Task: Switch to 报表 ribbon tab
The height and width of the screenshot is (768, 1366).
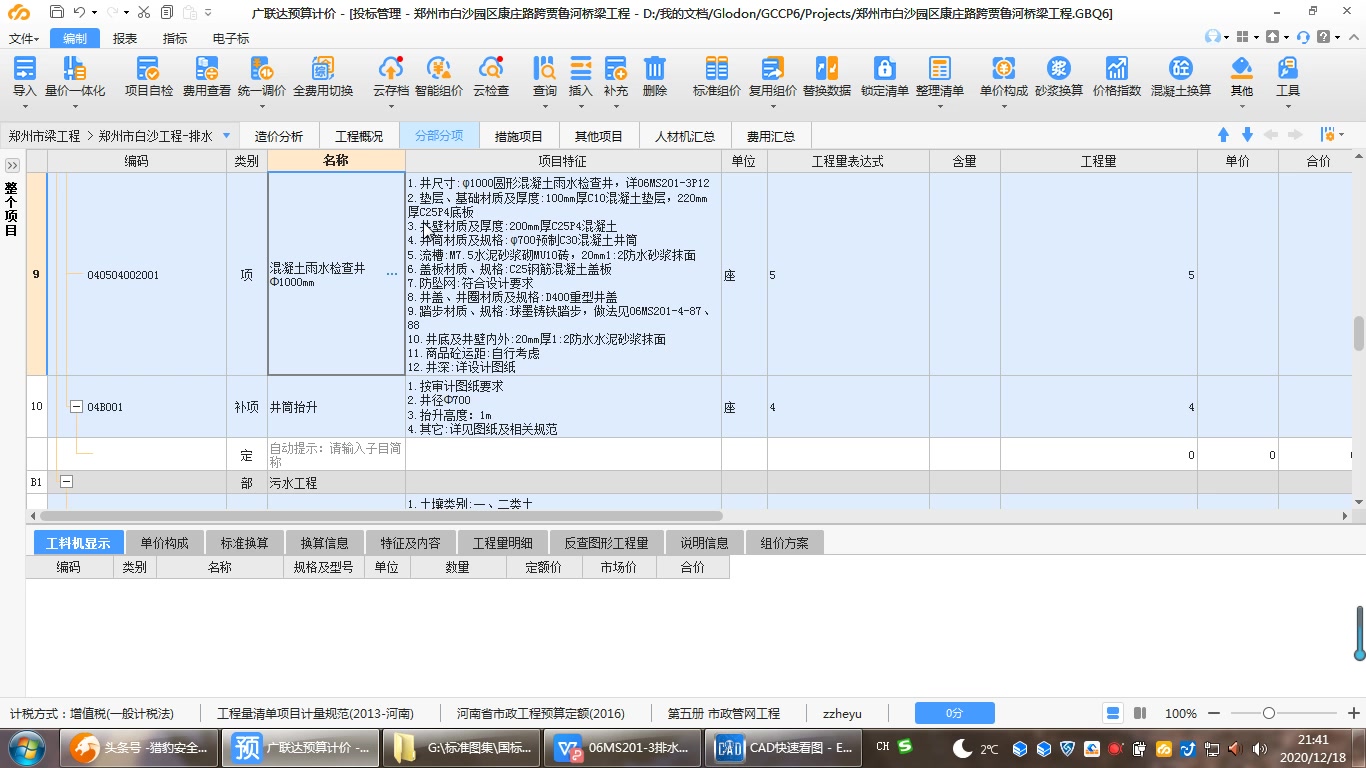Action: click(x=125, y=38)
